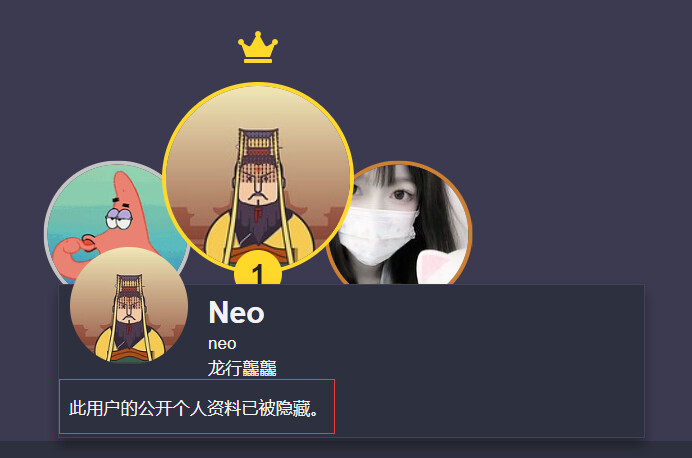
Task: Open the large first-place emperor avatar
Action: point(258,176)
